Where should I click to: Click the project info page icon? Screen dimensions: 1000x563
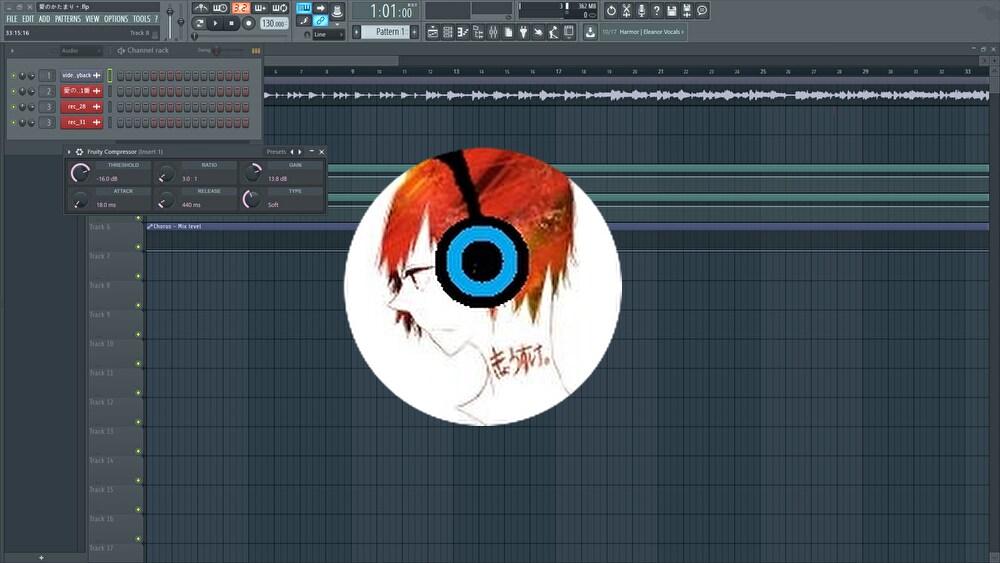point(508,32)
